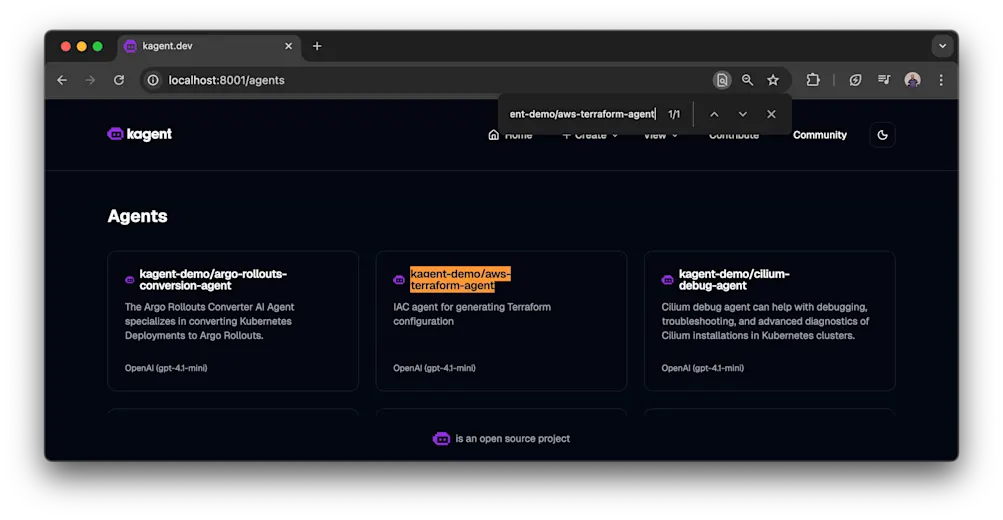Click the Agents page heading
Image resolution: width=1003 pixels, height=520 pixels.
[138, 216]
